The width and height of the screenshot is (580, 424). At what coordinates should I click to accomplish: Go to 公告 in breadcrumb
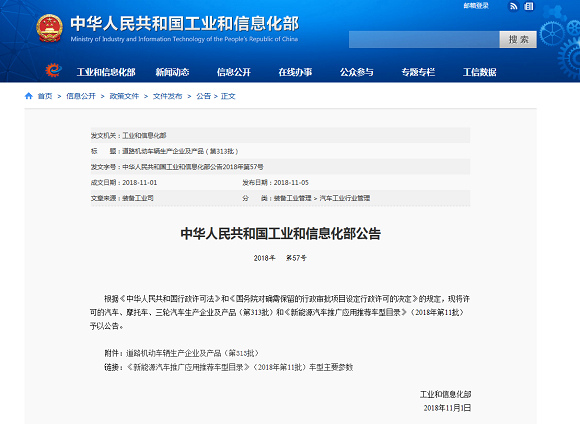(203, 96)
